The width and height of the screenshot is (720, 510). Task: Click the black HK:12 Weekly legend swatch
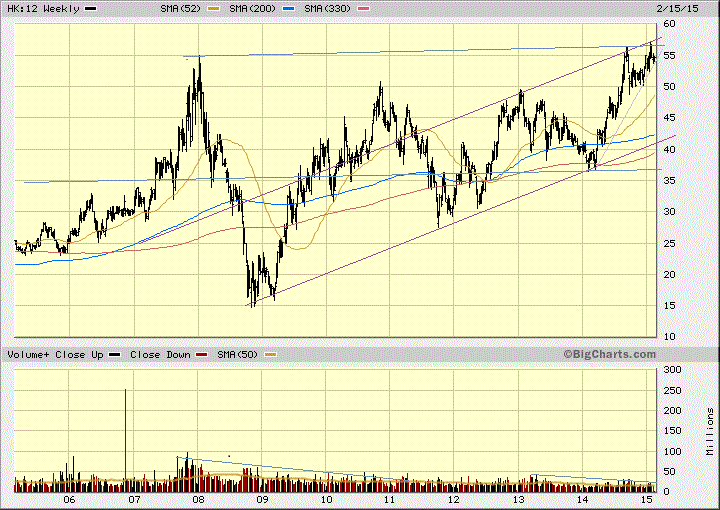pyautogui.click(x=91, y=9)
